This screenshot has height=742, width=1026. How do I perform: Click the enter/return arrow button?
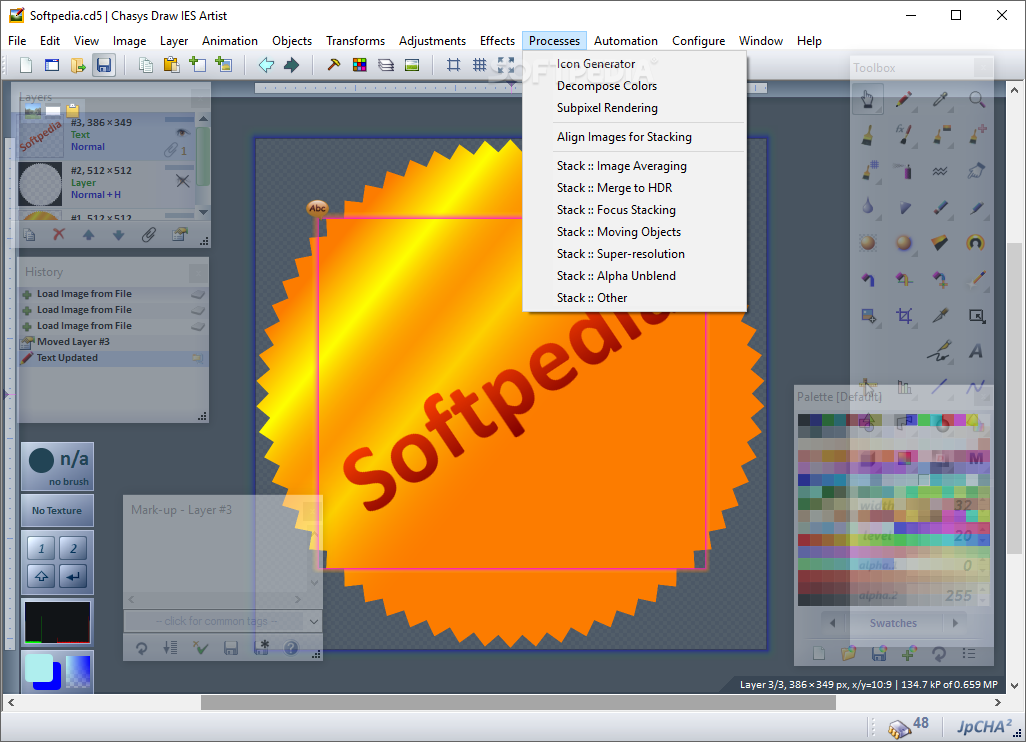coord(73,576)
